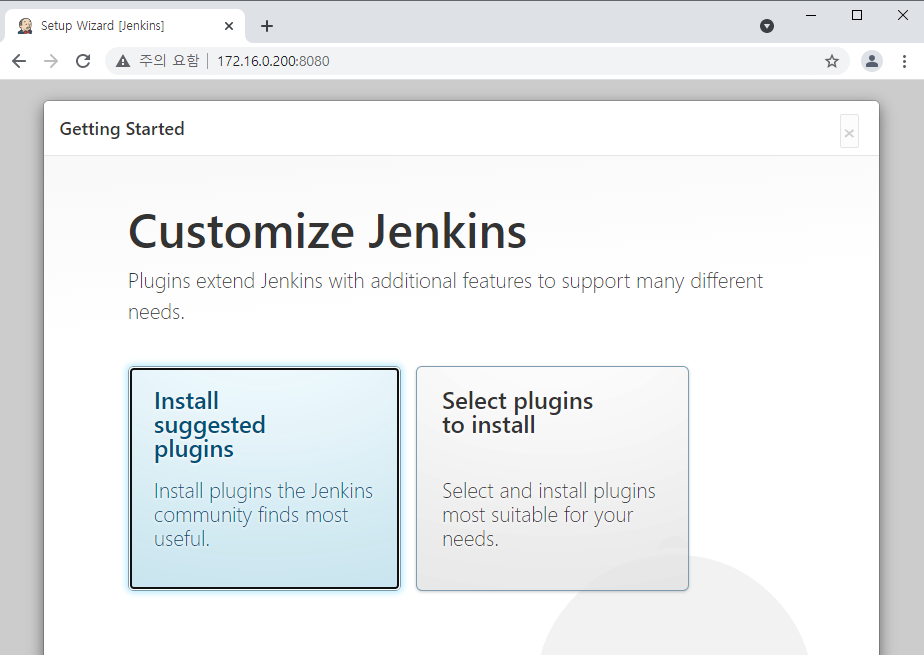Click the Customize Jenkins heading
The image size is (924, 655).
pyautogui.click(x=327, y=231)
